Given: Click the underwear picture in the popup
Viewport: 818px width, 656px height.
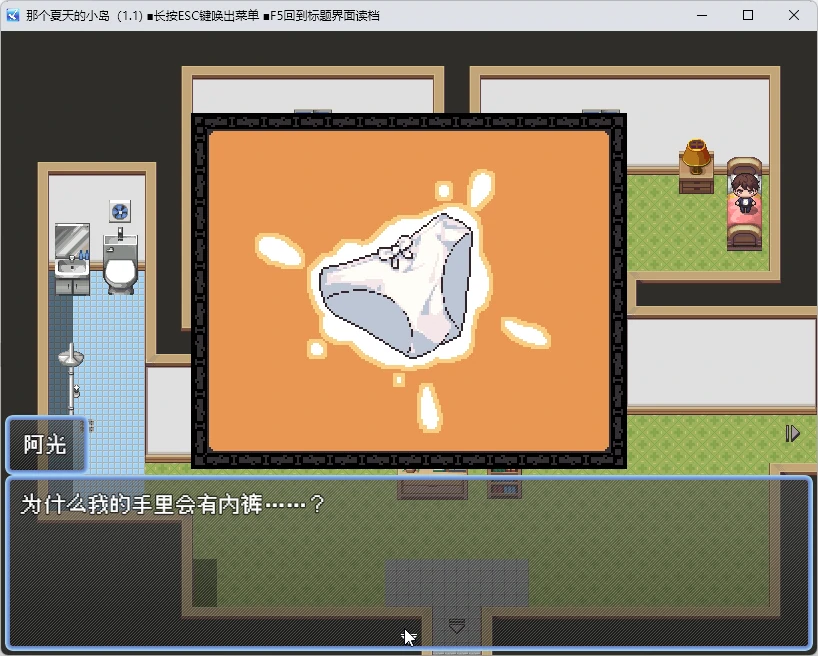Looking at the screenshot, I should click(x=400, y=290).
